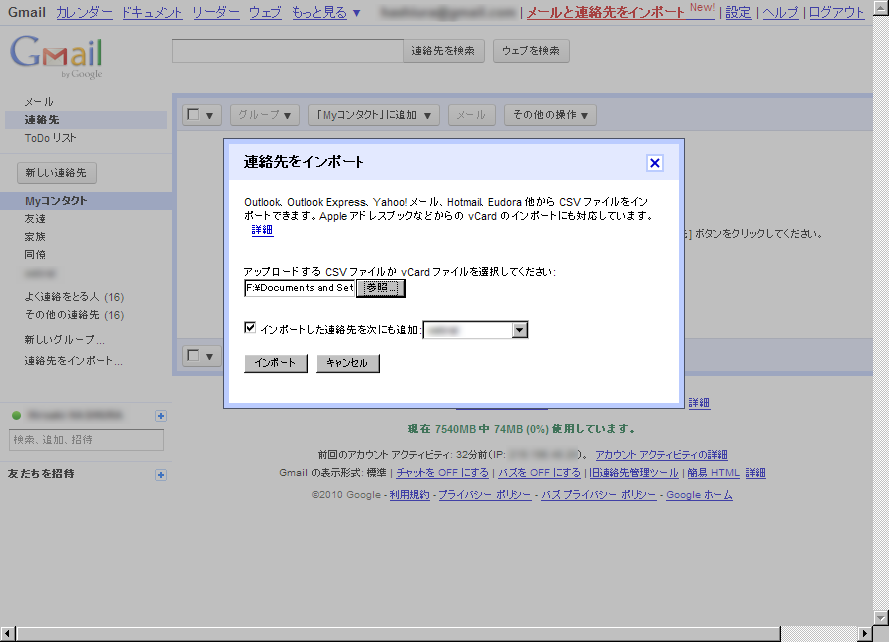Toggle the インポートした連絡先を次にも追加 checkbox
889x642 pixels.
pos(250,328)
